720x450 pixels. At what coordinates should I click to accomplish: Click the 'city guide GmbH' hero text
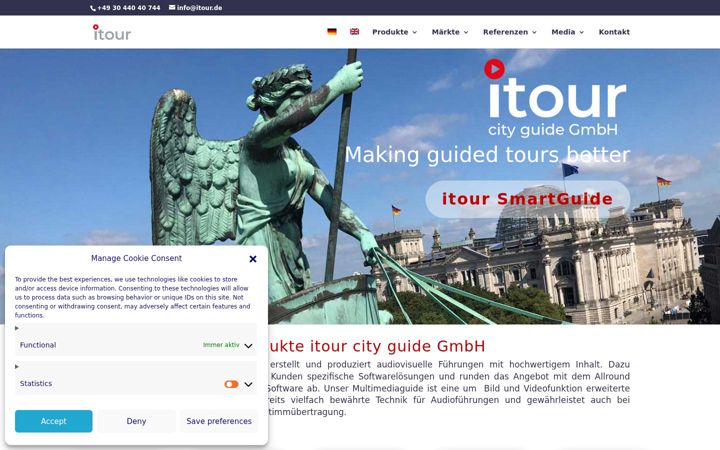coord(553,130)
